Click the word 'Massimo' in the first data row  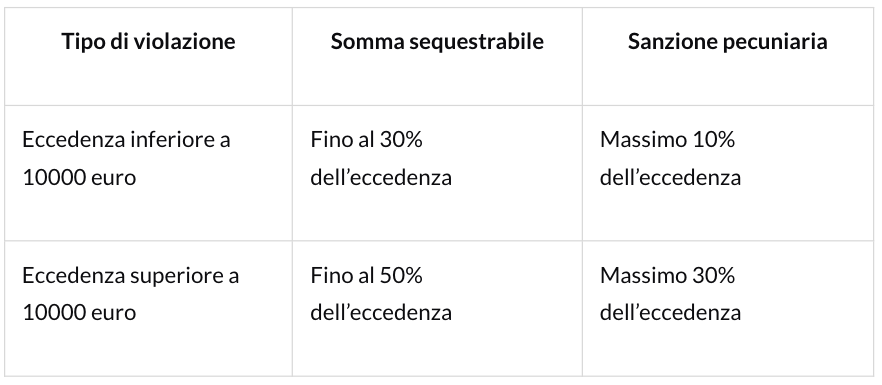coord(644,140)
